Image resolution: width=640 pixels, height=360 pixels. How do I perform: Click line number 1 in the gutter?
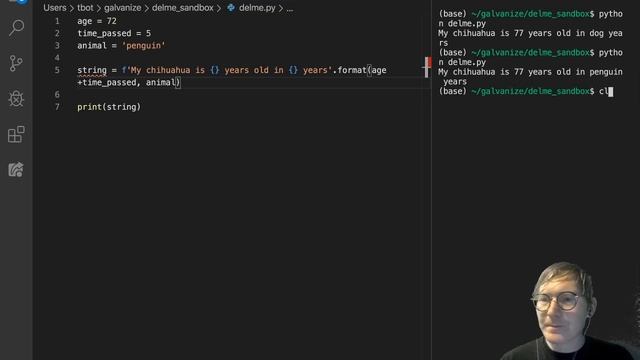tap(57, 21)
